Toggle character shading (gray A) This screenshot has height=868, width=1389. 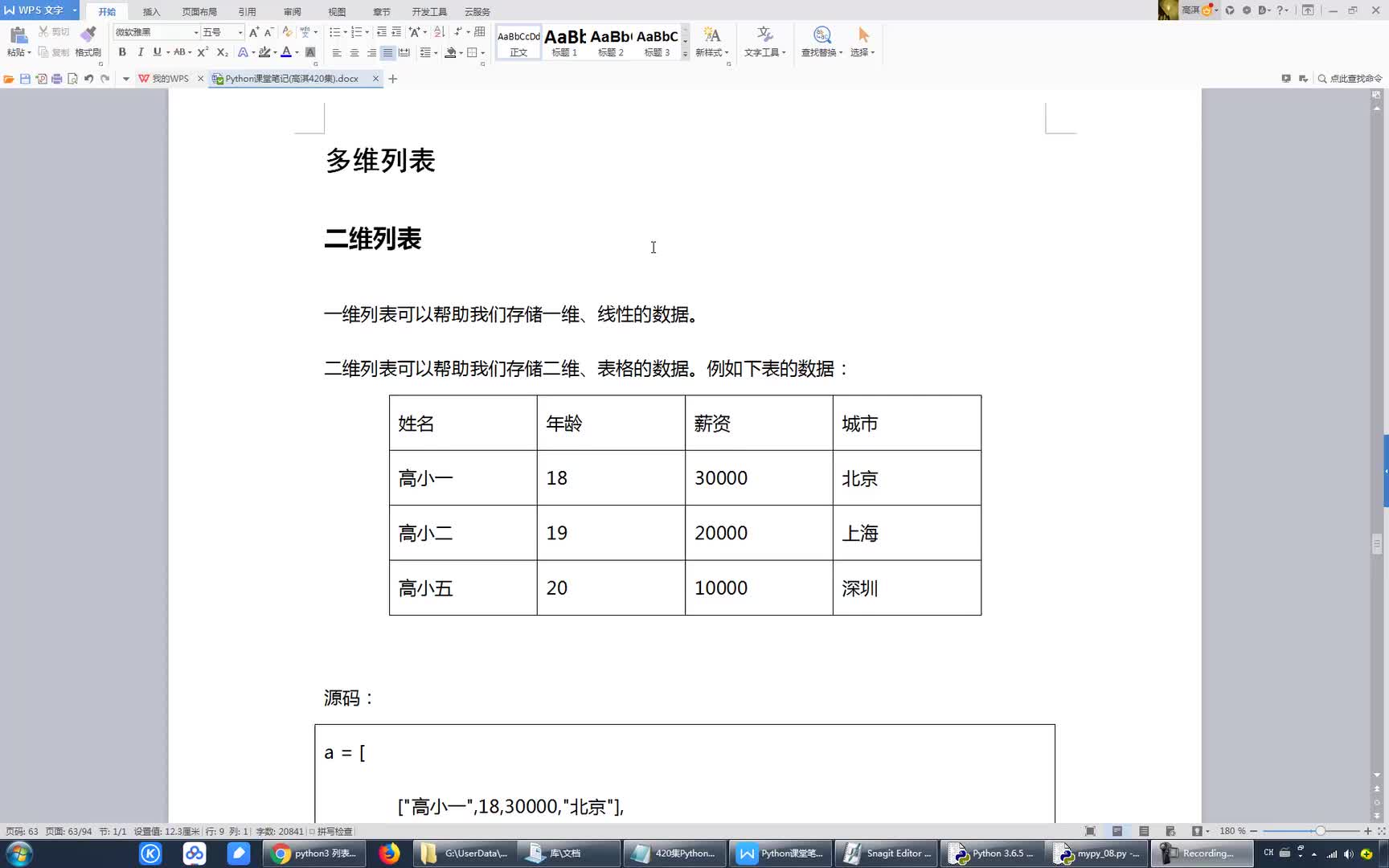pyautogui.click(x=310, y=52)
